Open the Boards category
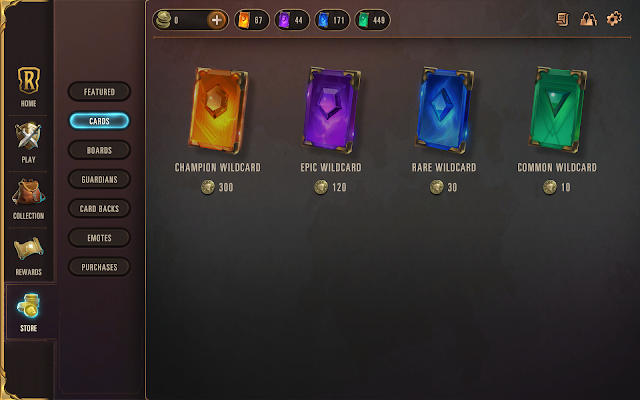Screen dimensions: 640x400 [99, 150]
